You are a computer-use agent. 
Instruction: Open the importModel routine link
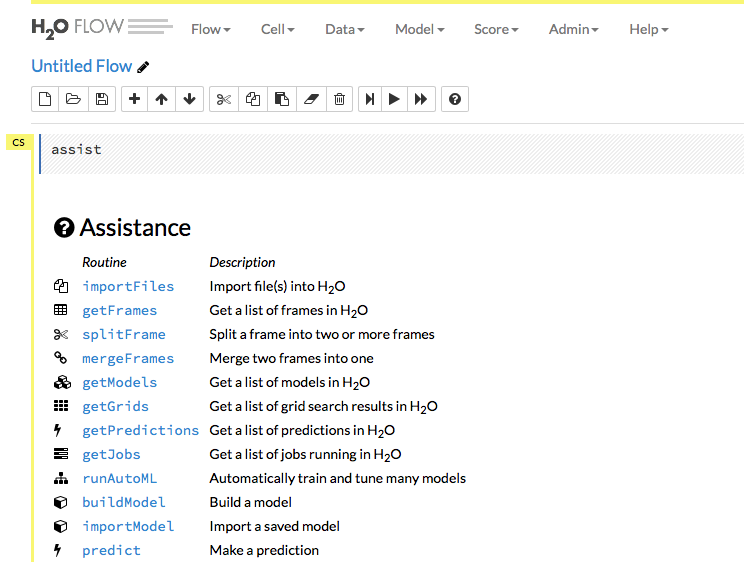click(x=128, y=527)
